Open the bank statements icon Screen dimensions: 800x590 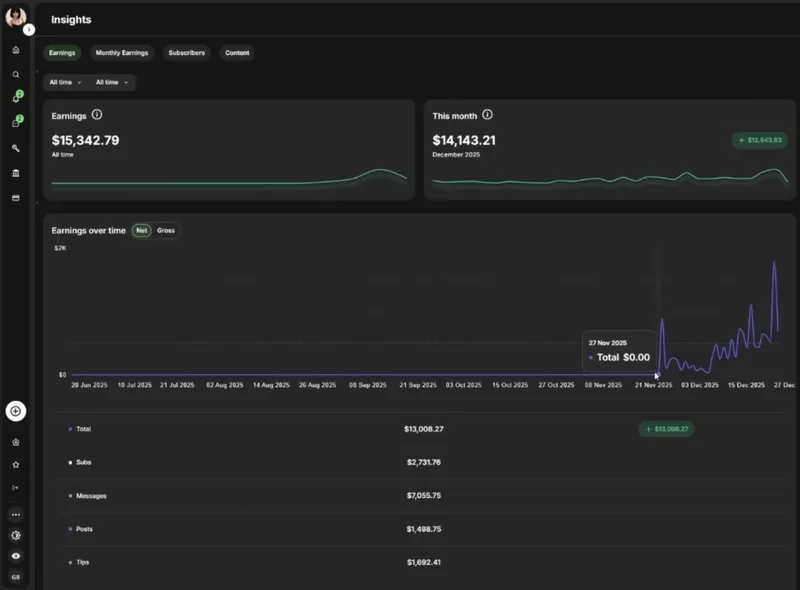[x=16, y=171]
